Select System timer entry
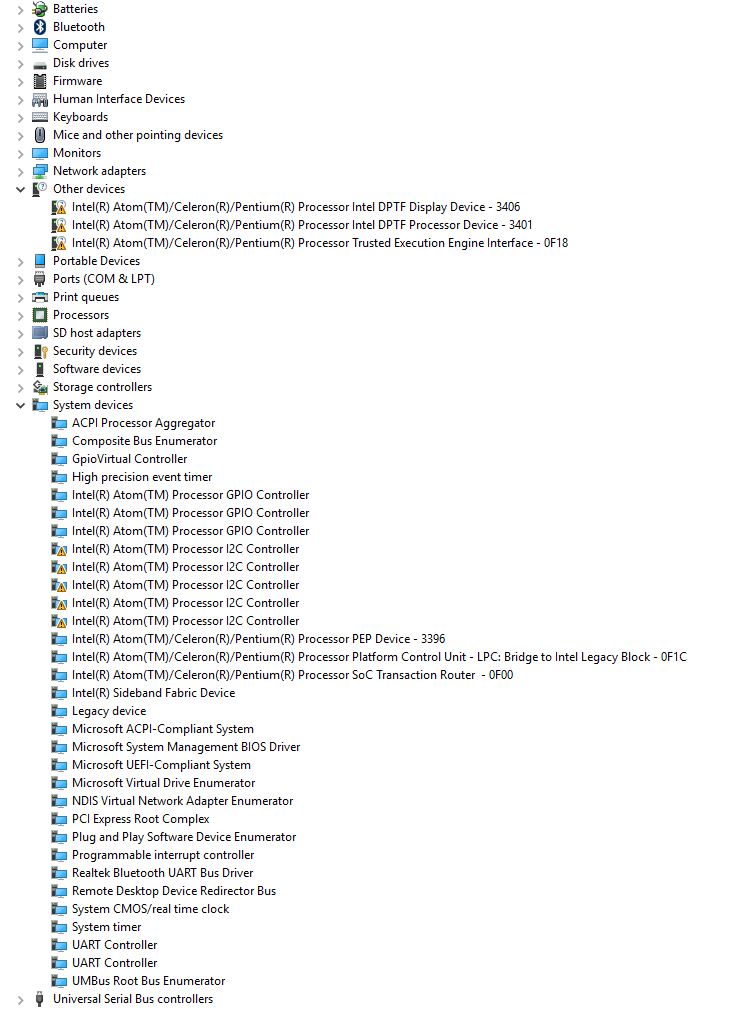The height and width of the screenshot is (1029, 735). [x=106, y=927]
